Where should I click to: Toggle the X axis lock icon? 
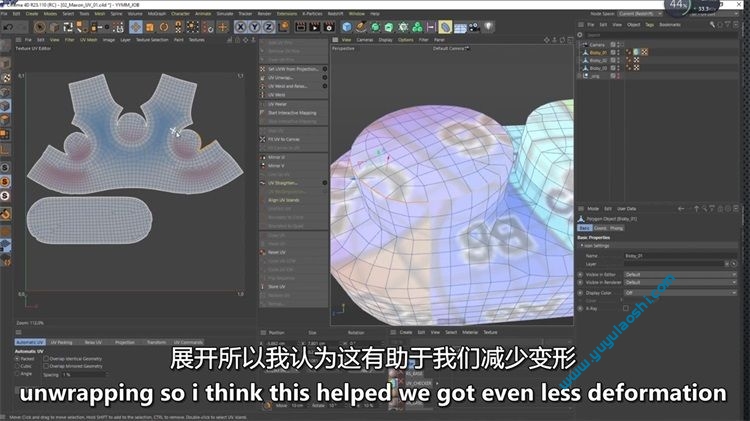click(x=241, y=27)
